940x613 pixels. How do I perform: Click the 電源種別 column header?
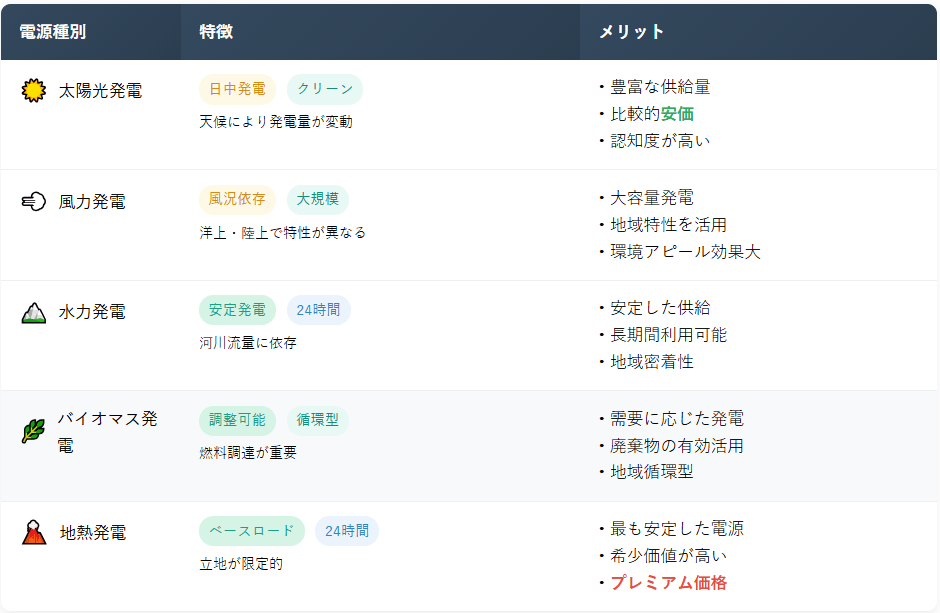pos(53,32)
